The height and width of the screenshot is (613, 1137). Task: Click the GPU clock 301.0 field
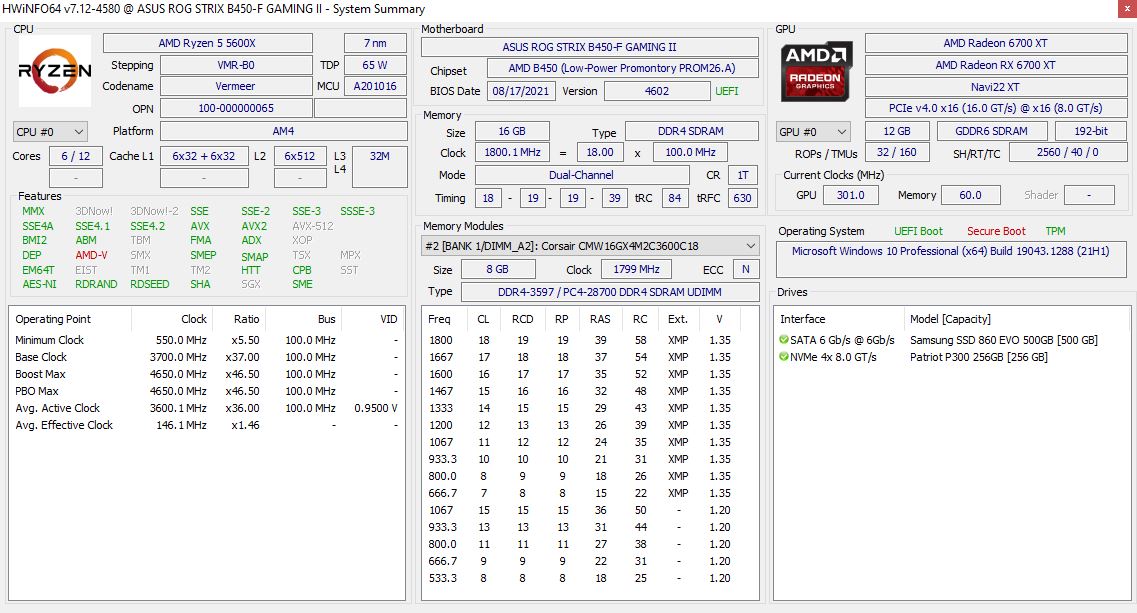click(851, 195)
